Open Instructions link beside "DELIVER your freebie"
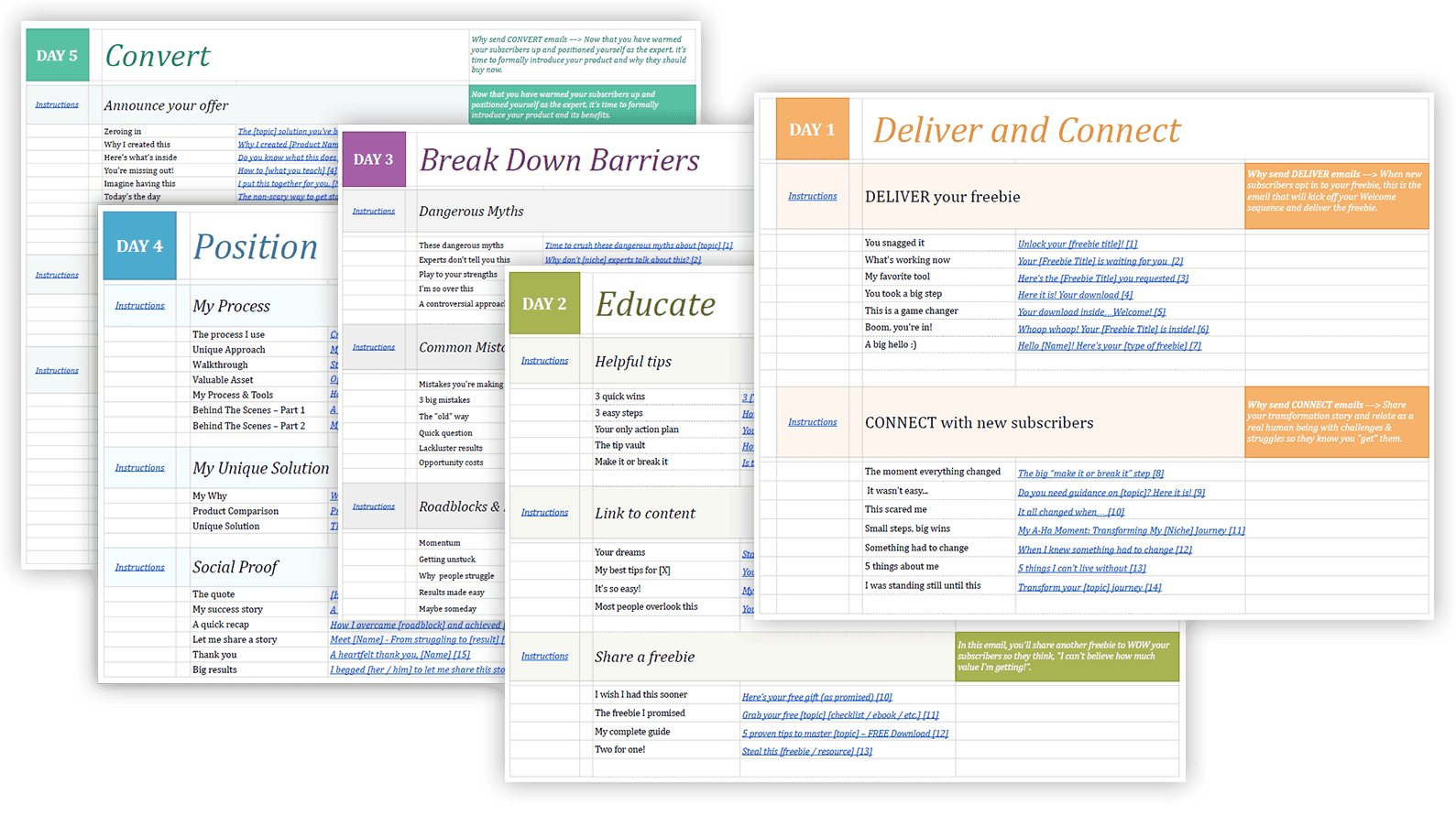The height and width of the screenshot is (816, 1456). coord(812,196)
